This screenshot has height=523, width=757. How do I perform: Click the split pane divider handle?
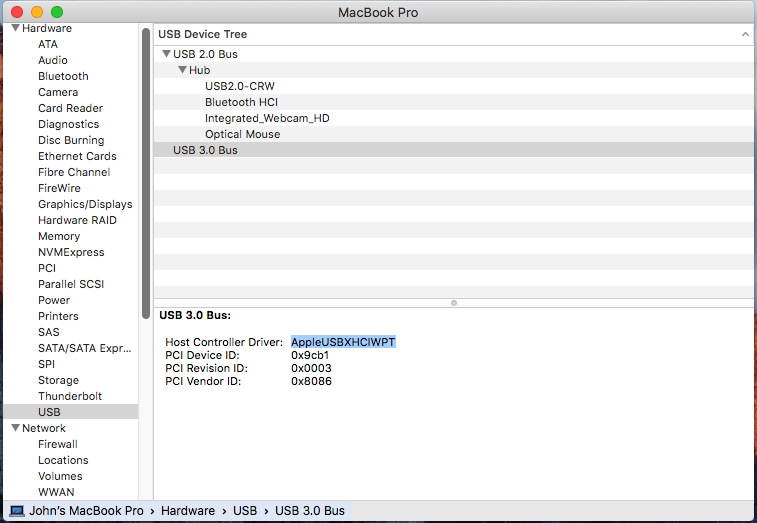coord(454,303)
